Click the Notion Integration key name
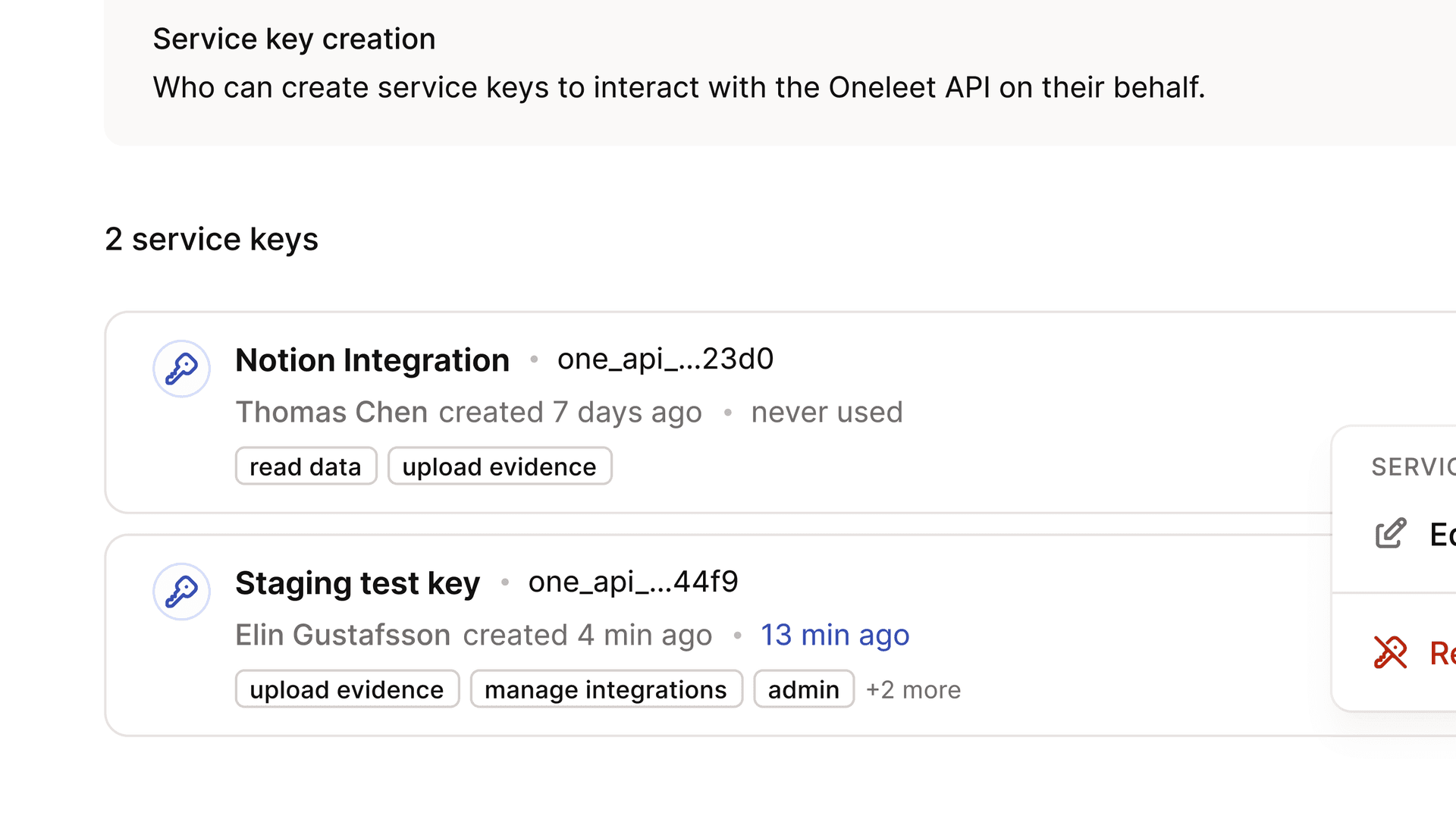This screenshot has height=832, width=1456. pyautogui.click(x=372, y=359)
